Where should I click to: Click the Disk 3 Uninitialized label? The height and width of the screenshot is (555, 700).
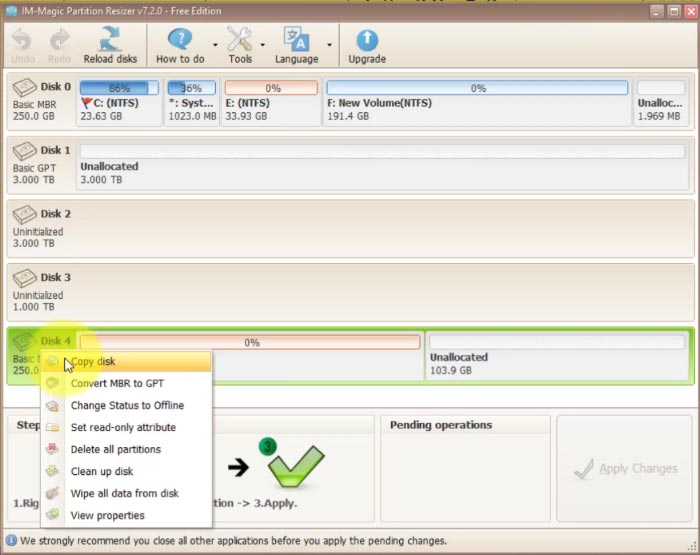tap(38, 295)
